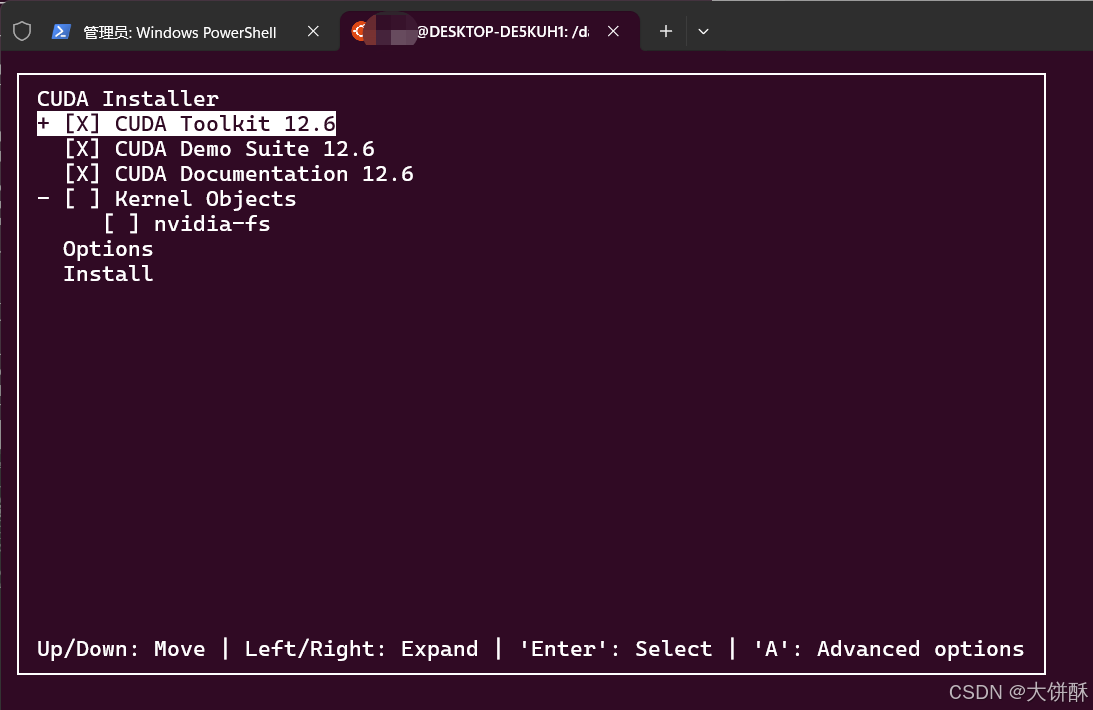Collapse Kernel Objects via minus sign

point(44,199)
